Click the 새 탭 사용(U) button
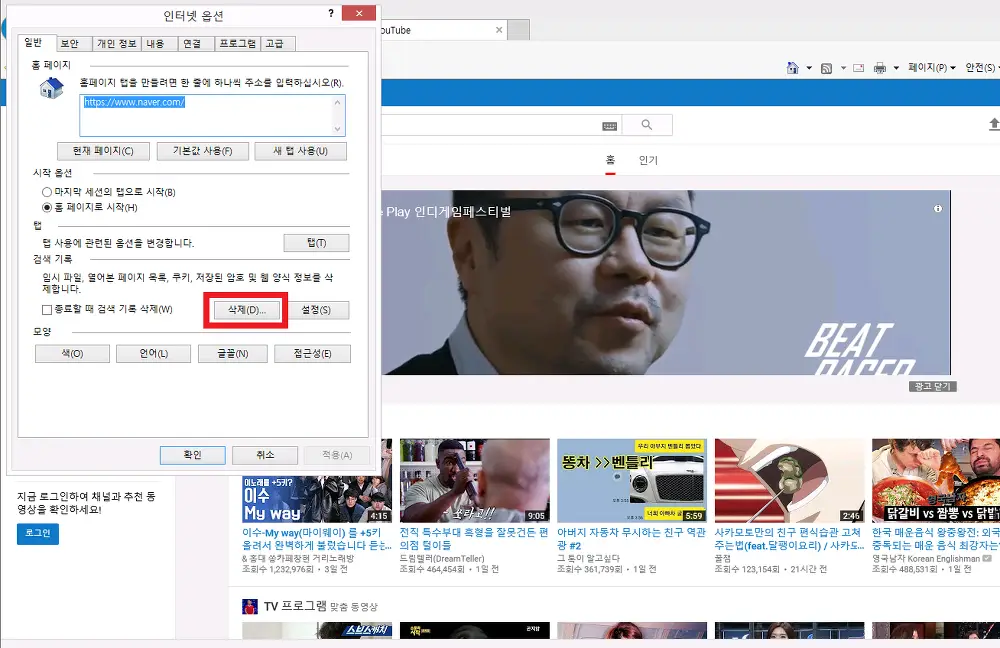1000x648 pixels. click(300, 151)
